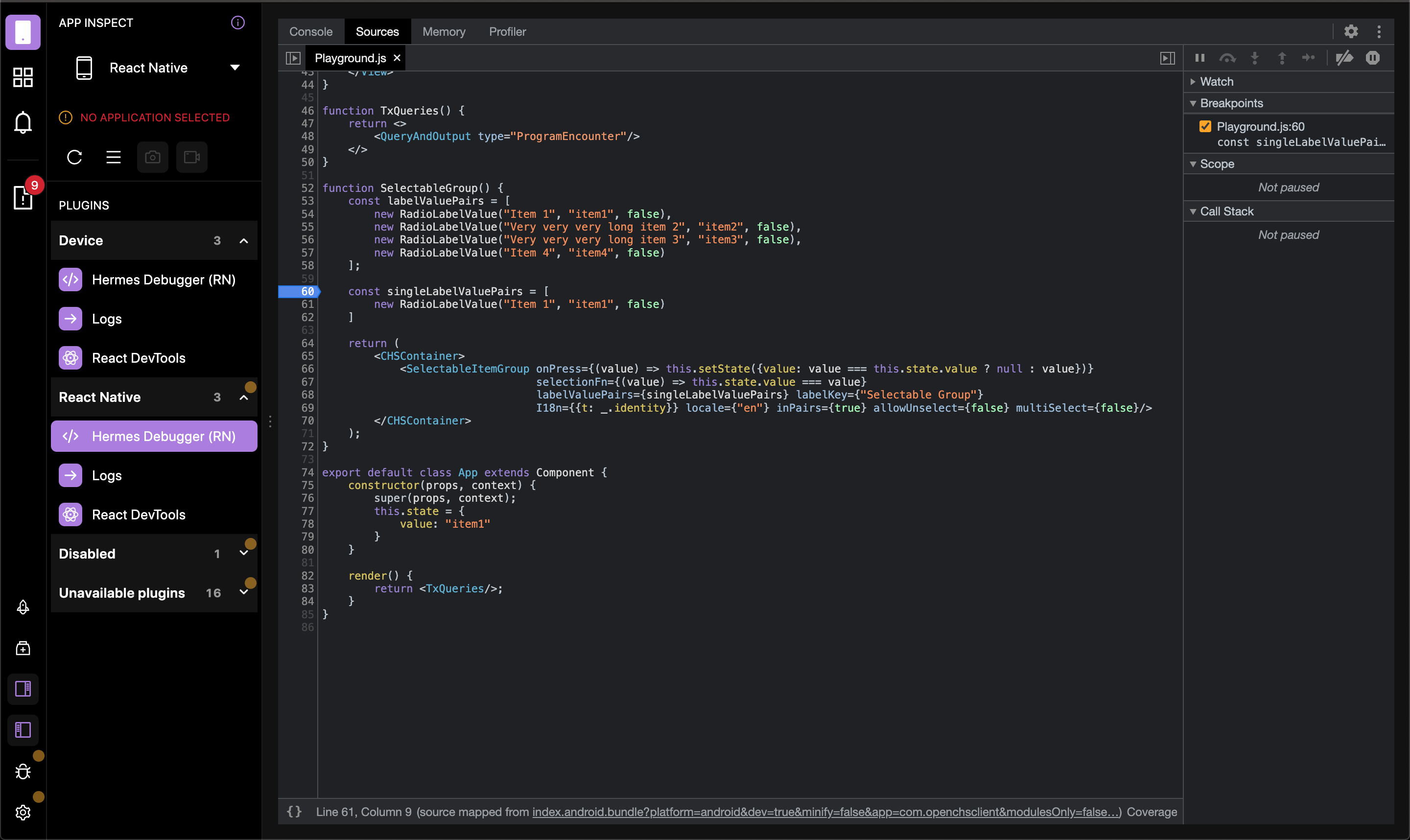Click the pretty print braces icon
The image size is (1410, 840).
(x=294, y=811)
